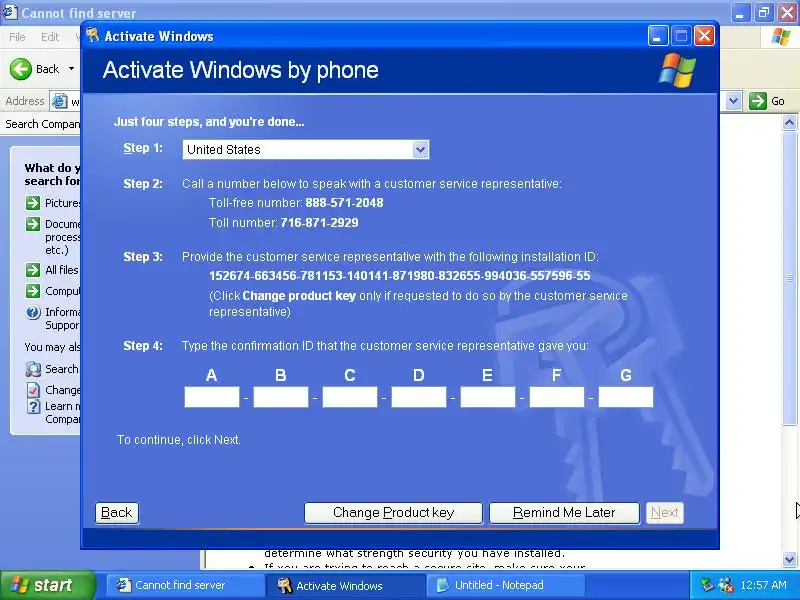Open the Back history dropdown arrow in browser
This screenshot has height=600, width=800.
71,69
